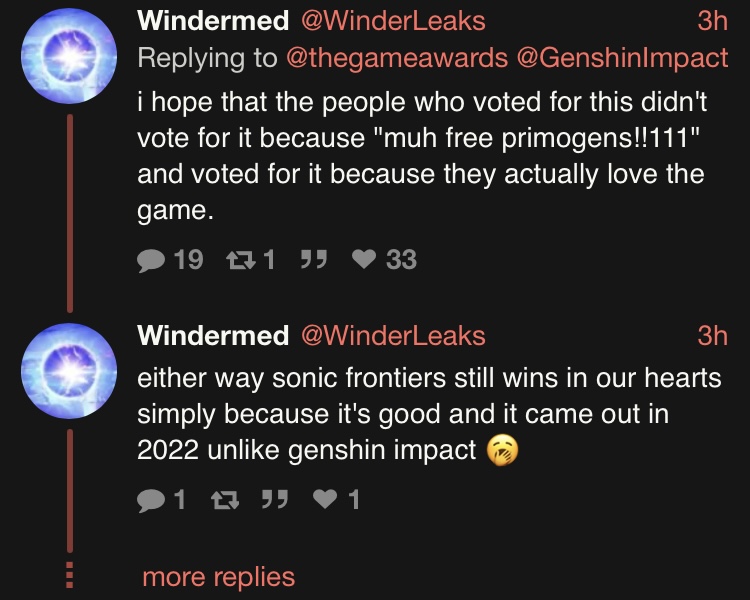The width and height of the screenshot is (750, 600).
Task: Retweet the sonic frontiers tweet
Action: [225, 500]
